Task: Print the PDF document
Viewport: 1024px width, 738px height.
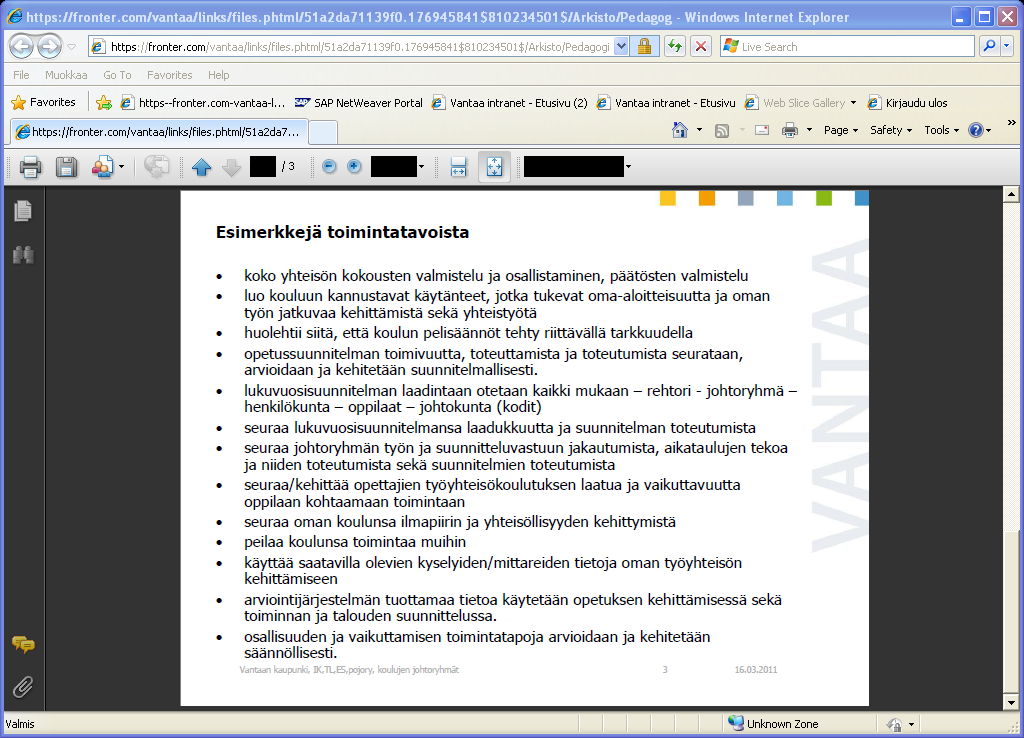Action: coord(30,167)
